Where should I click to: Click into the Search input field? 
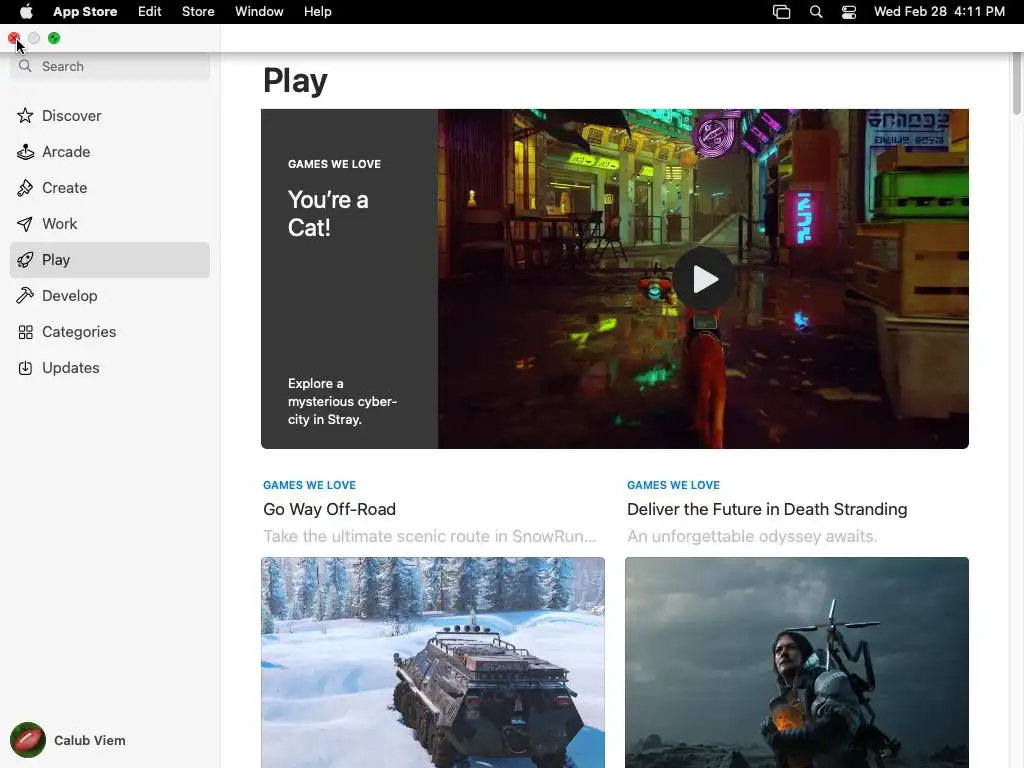tap(110, 66)
